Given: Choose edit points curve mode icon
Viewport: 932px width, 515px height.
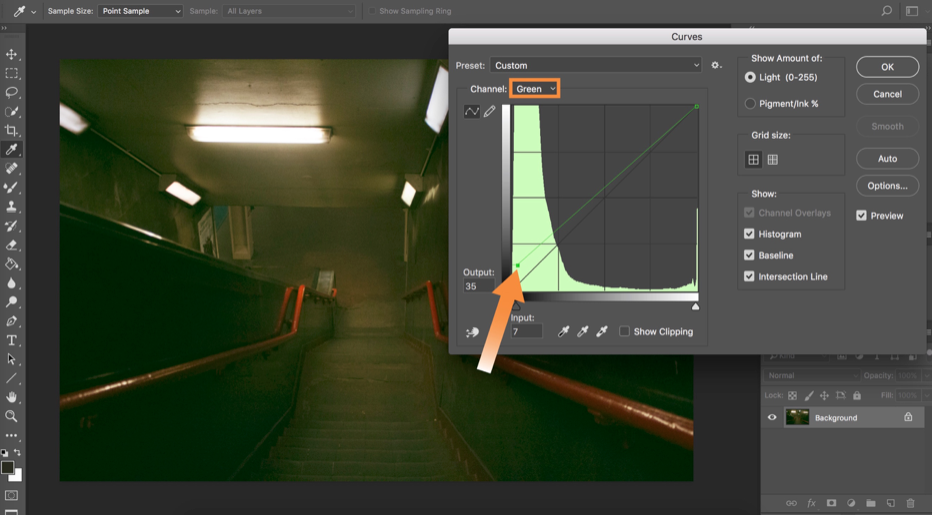Looking at the screenshot, I should pyautogui.click(x=472, y=111).
